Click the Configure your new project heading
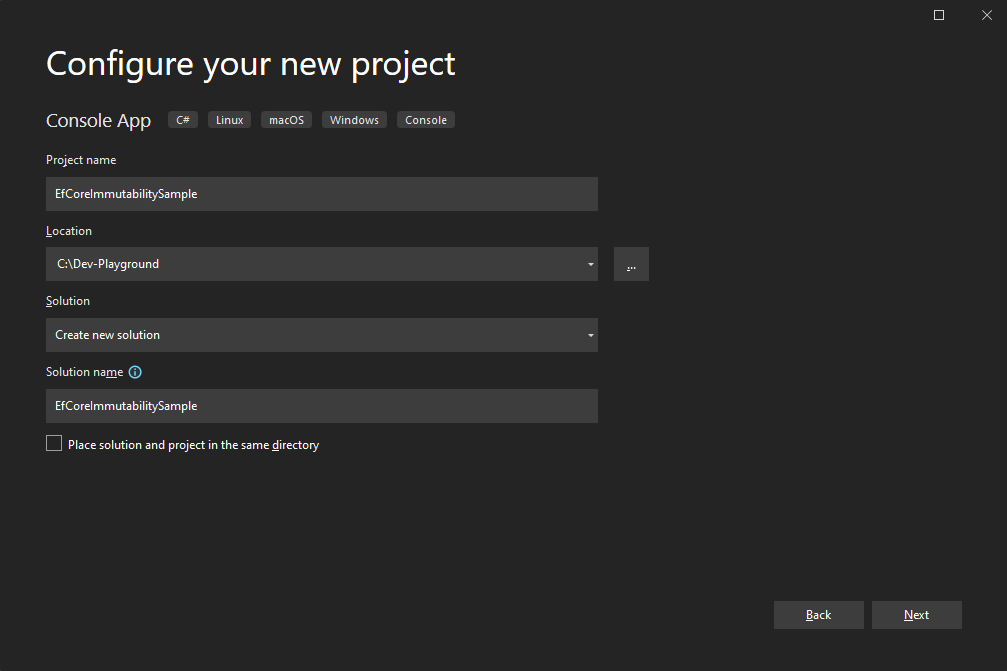1007x671 pixels. (x=251, y=64)
